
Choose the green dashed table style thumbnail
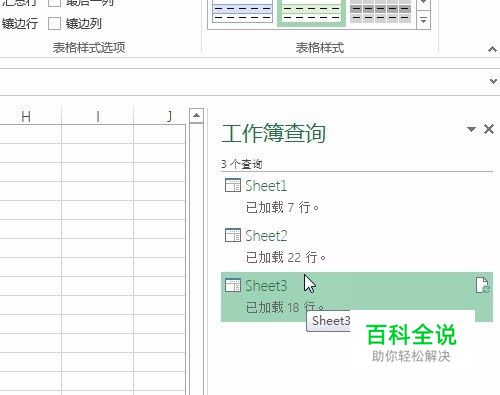click(311, 12)
